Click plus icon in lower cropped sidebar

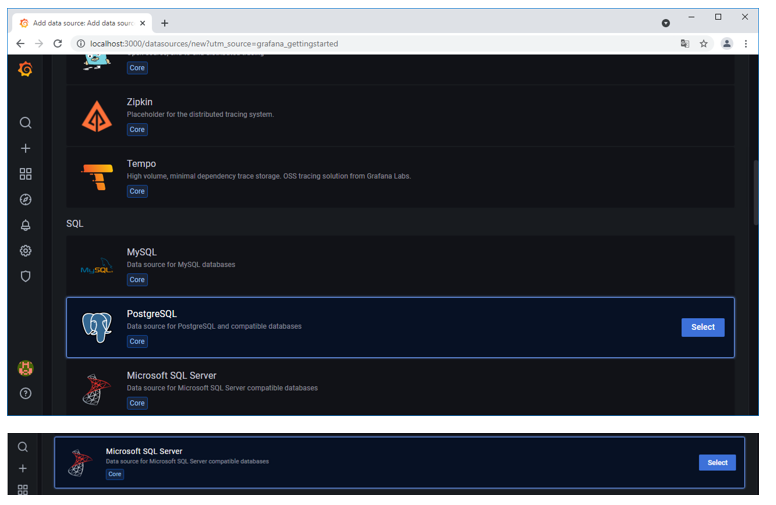[23, 469]
